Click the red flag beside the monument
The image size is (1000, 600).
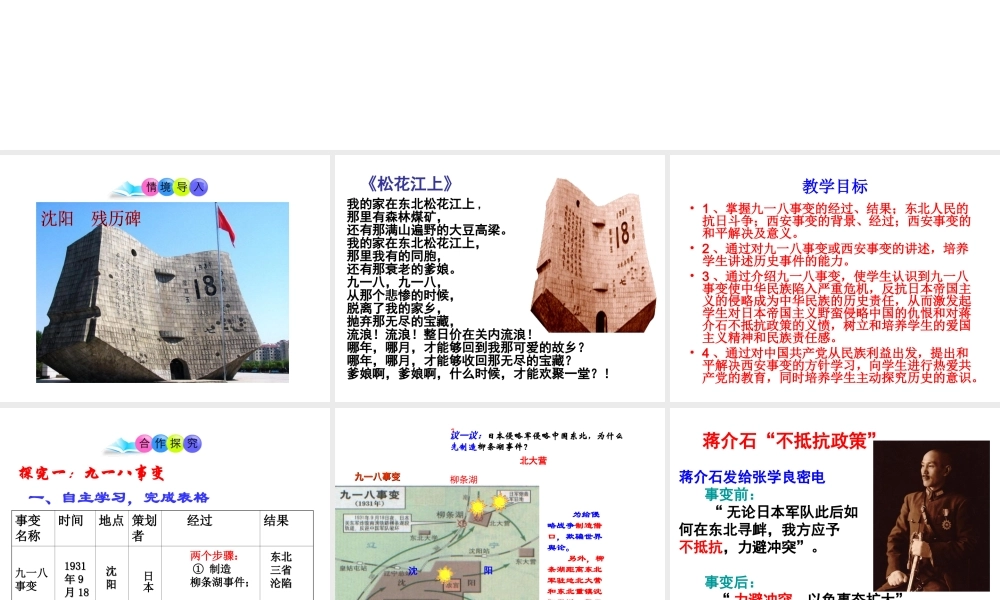coord(226,225)
